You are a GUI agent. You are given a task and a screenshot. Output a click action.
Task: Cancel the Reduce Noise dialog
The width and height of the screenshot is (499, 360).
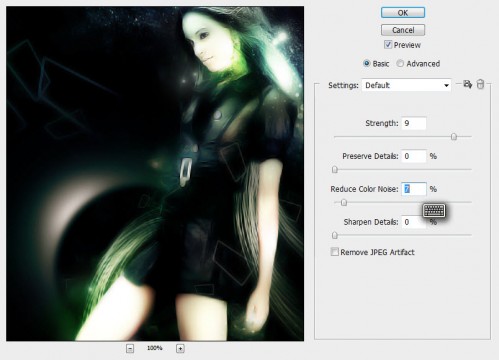pyautogui.click(x=403, y=30)
